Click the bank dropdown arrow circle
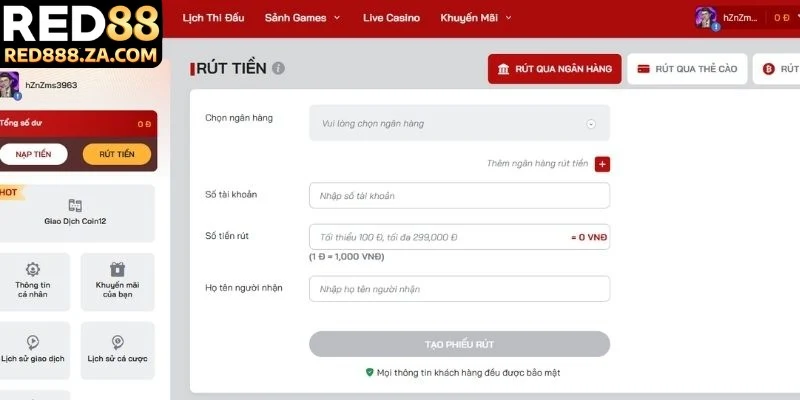The height and width of the screenshot is (400, 800). click(x=591, y=123)
